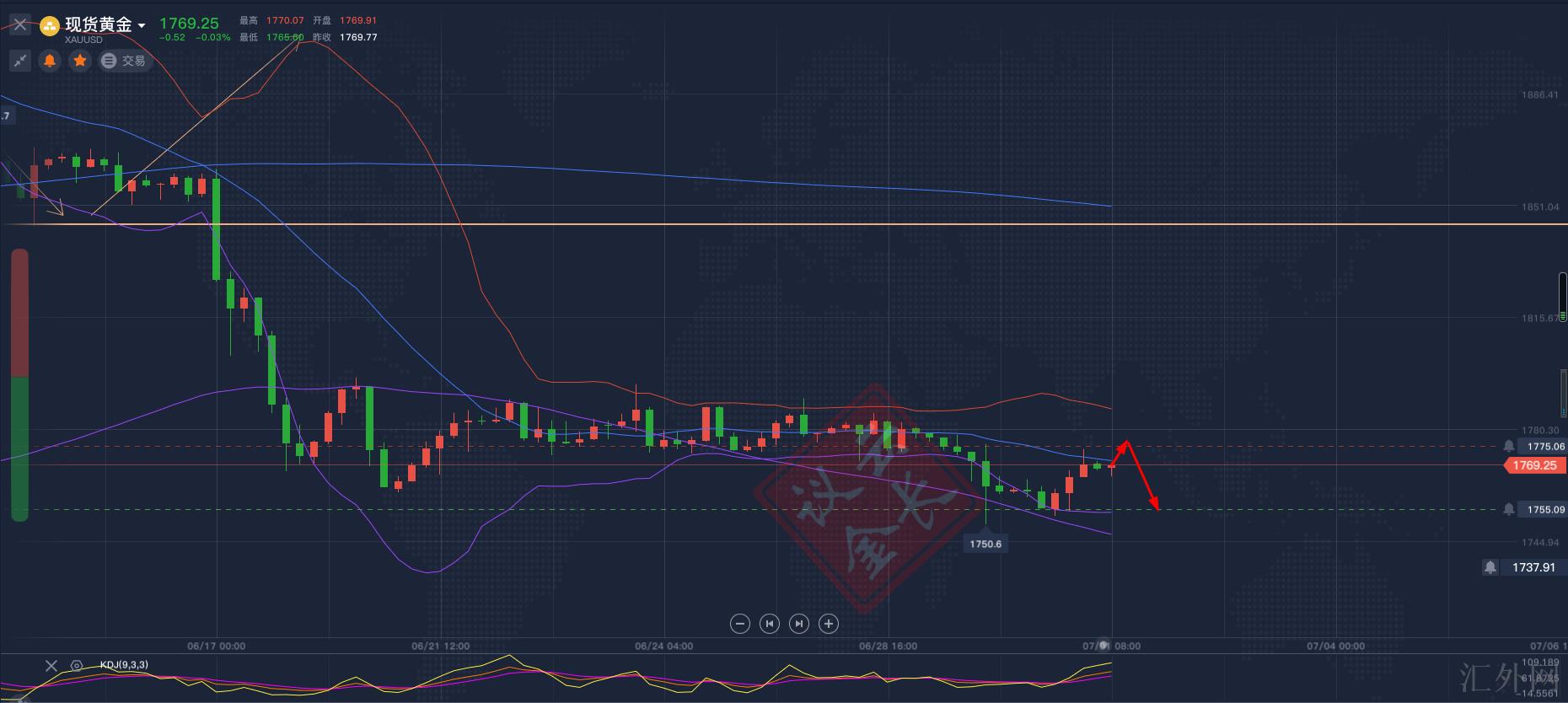Select the 1755.09 price alert bell
The width and height of the screenshot is (1568, 703).
coord(1509,509)
